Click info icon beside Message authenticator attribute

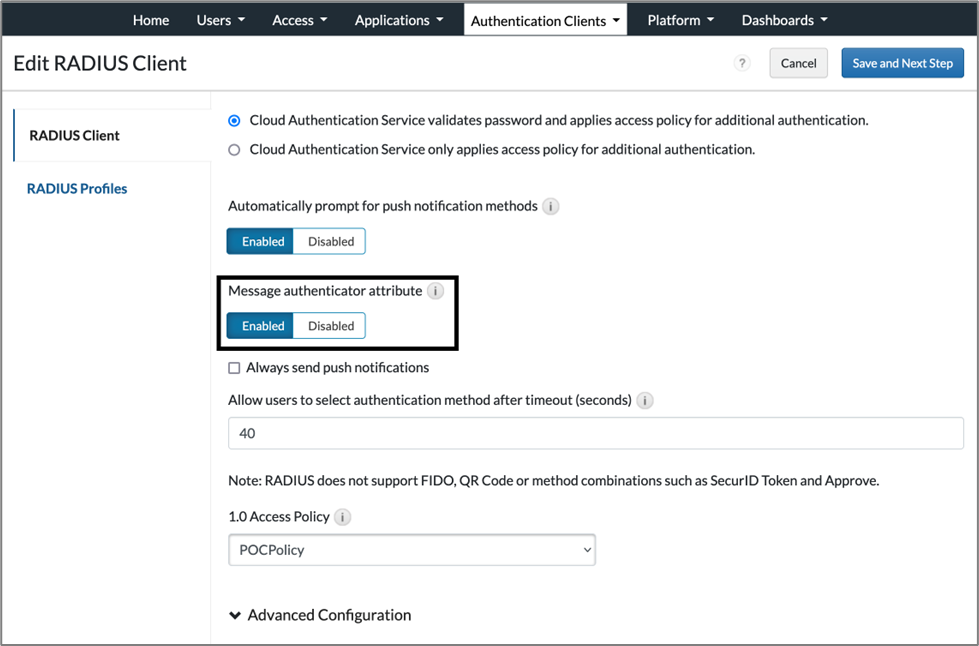point(435,291)
